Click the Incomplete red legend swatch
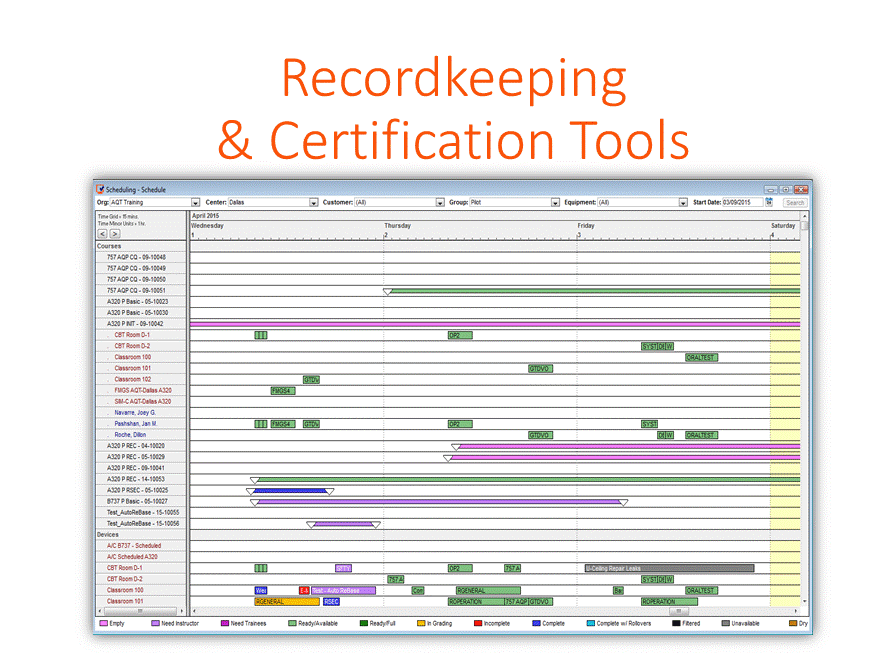896x672 pixels. tap(479, 623)
